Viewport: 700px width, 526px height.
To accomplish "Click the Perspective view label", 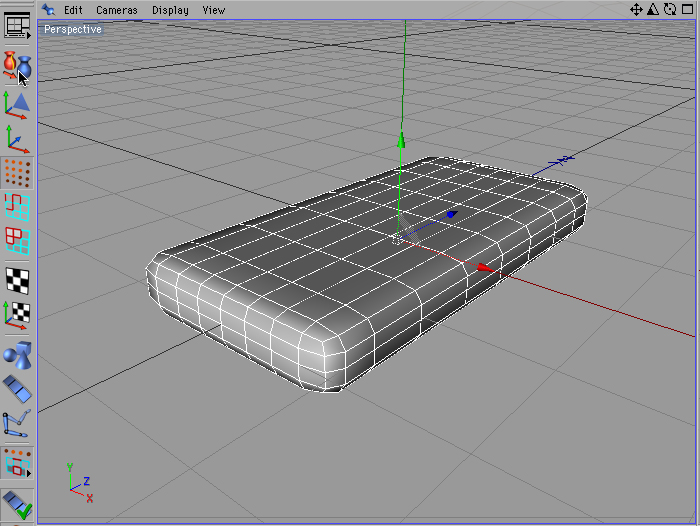I will click(73, 29).
